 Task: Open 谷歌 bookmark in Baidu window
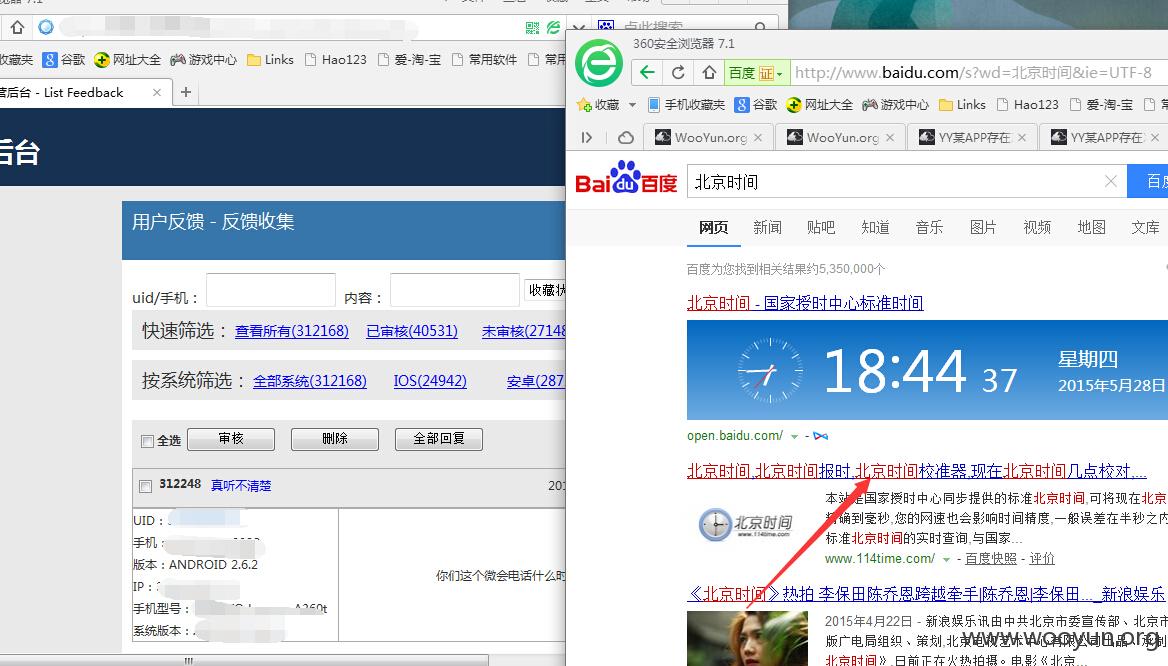tap(756, 105)
